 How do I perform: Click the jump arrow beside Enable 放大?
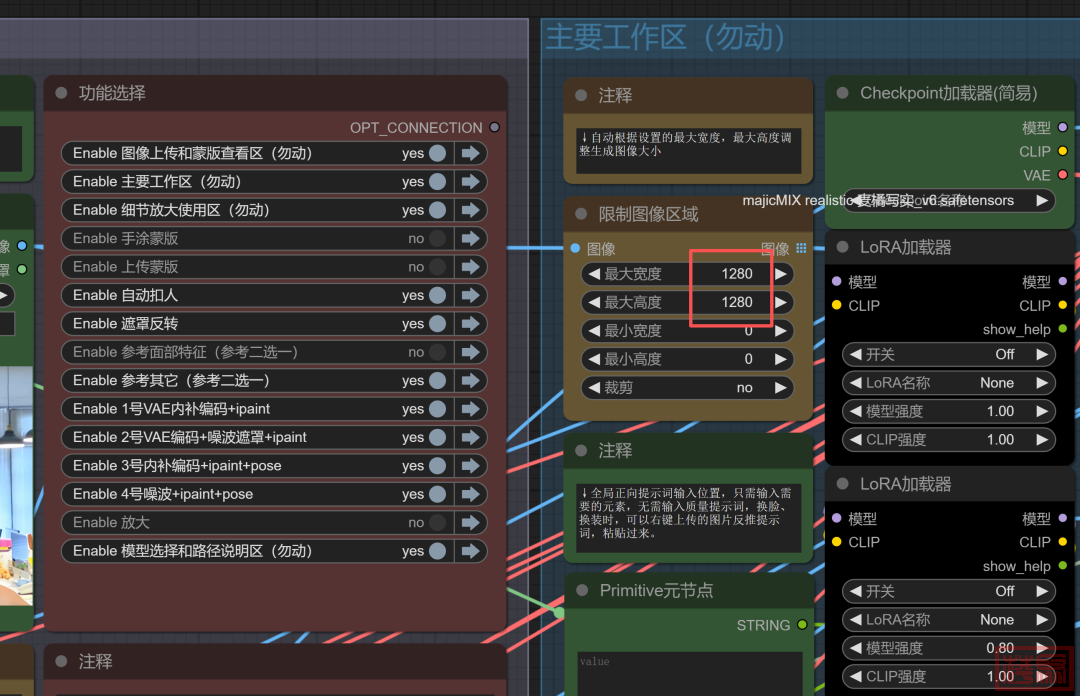coord(471,523)
